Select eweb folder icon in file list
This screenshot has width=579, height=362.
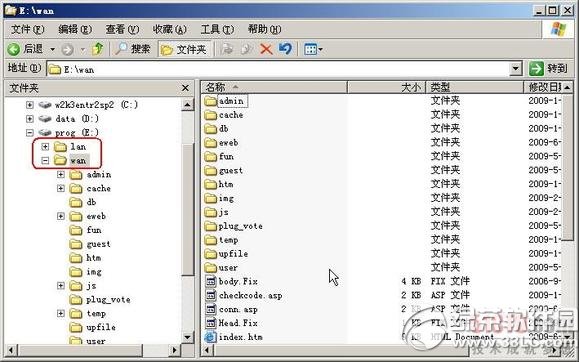210,143
